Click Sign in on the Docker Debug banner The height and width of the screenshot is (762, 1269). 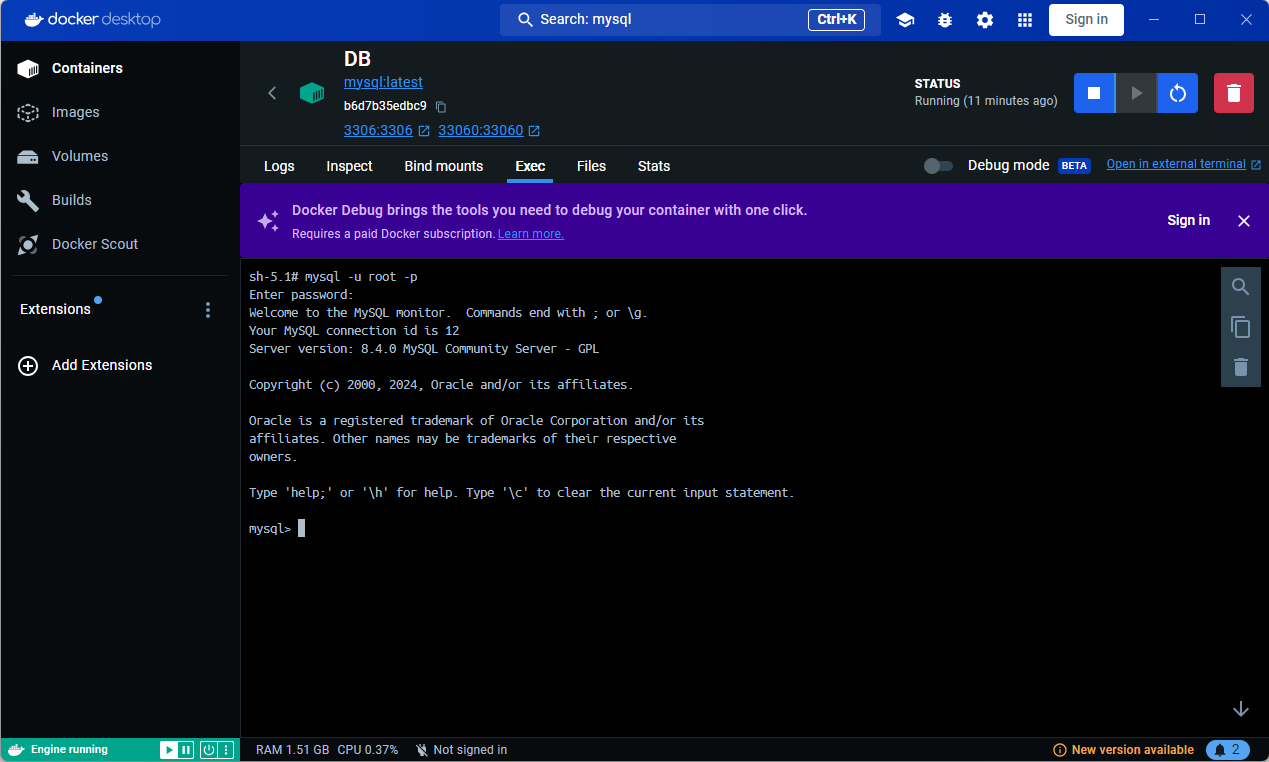1188,220
